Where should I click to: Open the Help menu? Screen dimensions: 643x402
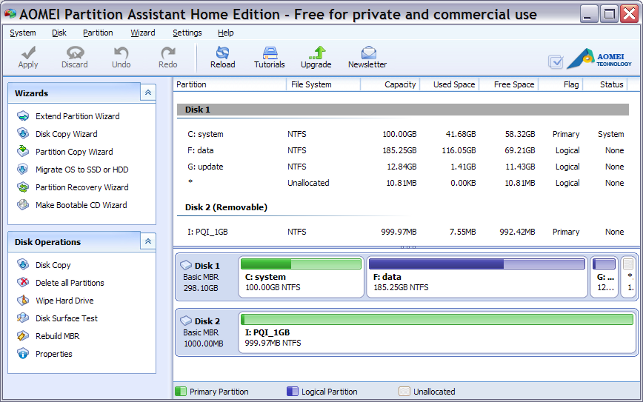226,33
